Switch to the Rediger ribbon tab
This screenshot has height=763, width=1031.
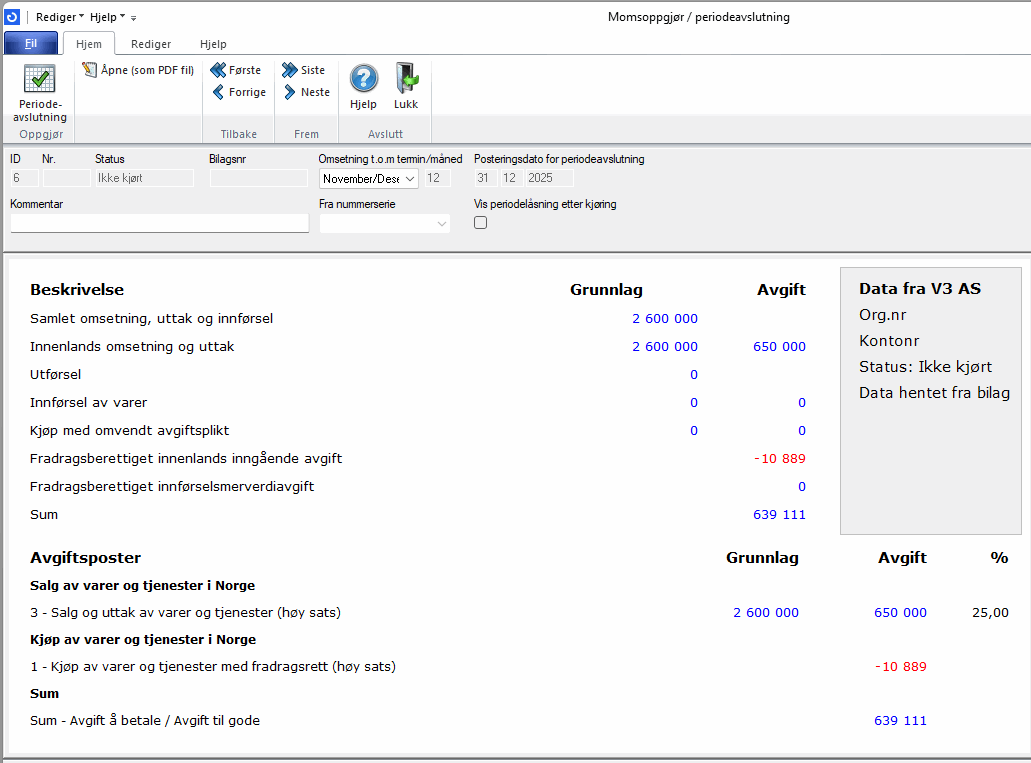point(151,44)
